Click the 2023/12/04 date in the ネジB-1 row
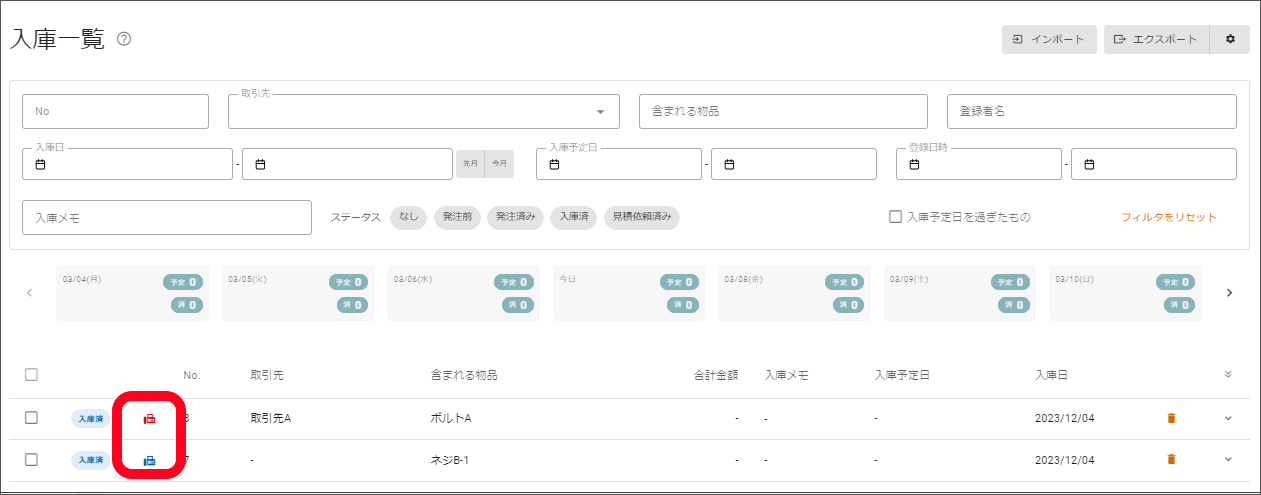Image resolution: width=1261 pixels, height=495 pixels. (x=1065, y=459)
